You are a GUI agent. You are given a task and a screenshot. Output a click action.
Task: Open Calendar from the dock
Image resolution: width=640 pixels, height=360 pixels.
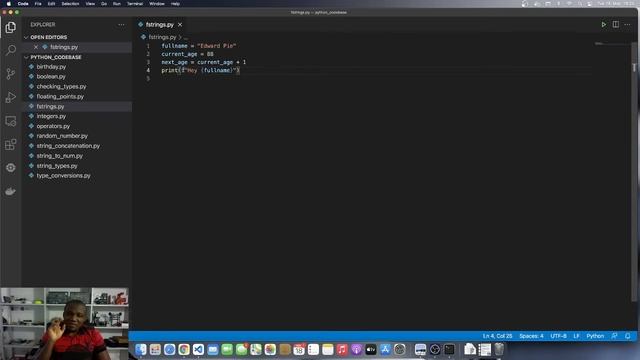[299, 349]
